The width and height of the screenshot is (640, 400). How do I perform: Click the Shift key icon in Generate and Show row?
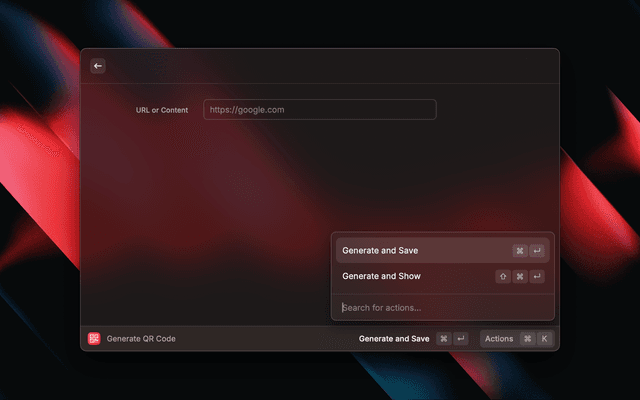(x=503, y=277)
